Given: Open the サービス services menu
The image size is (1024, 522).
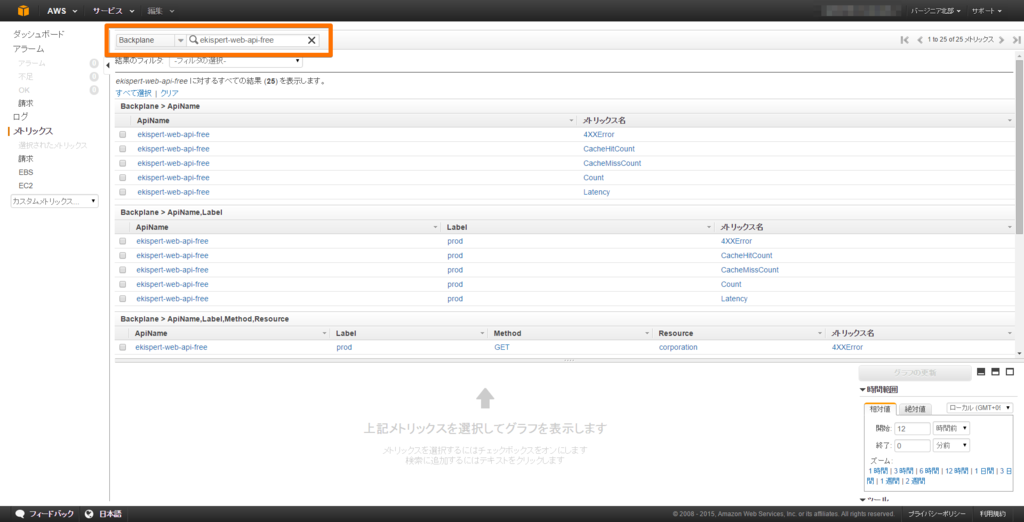Looking at the screenshot, I should coord(114,11).
